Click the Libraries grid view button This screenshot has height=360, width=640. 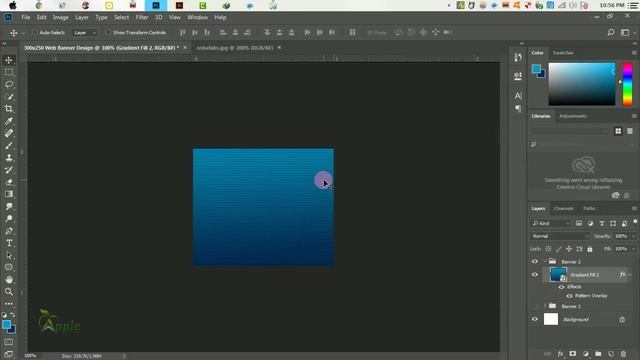618,131
